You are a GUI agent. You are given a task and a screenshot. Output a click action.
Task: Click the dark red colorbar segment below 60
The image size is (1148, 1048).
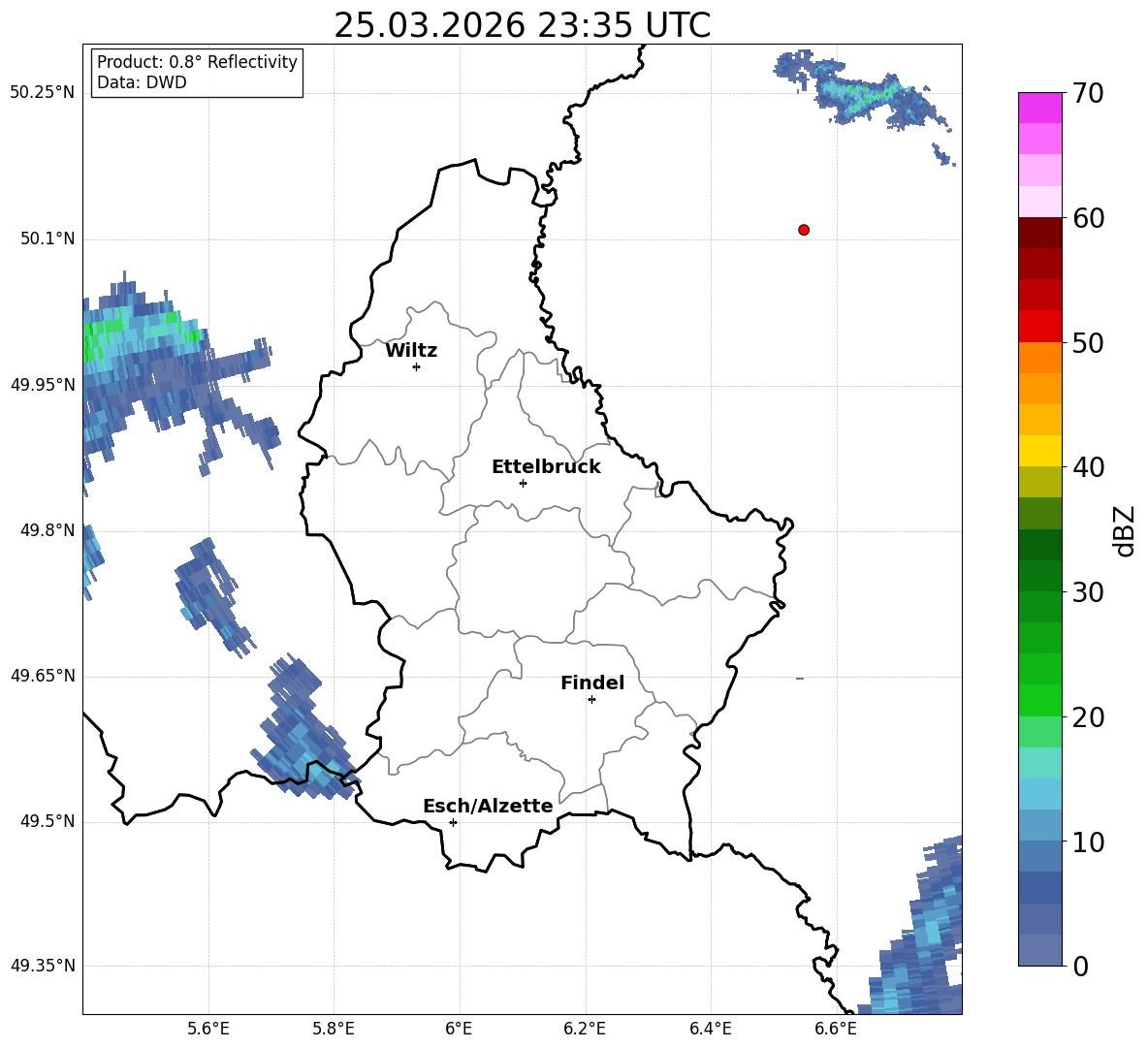(x=1039, y=233)
